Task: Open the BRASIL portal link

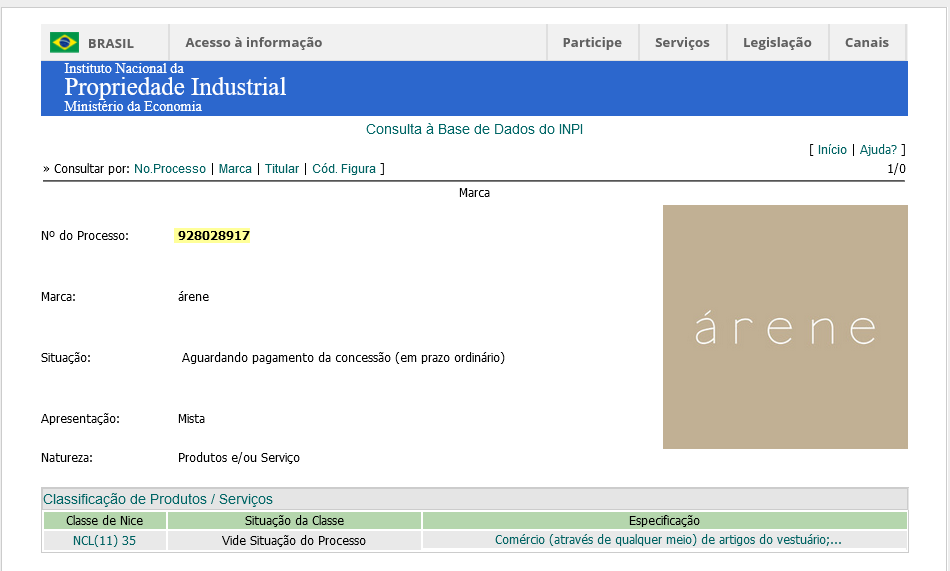Action: [111, 44]
